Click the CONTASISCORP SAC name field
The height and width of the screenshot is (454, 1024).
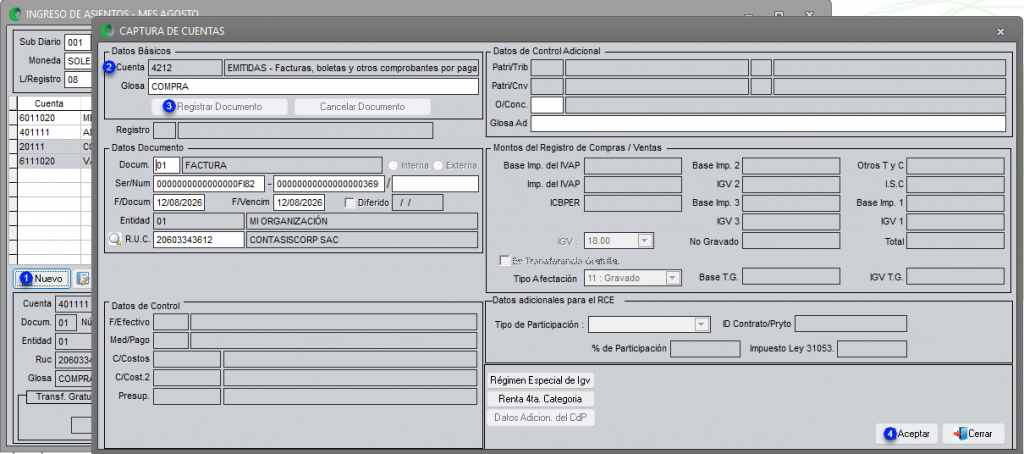pyautogui.click(x=362, y=240)
